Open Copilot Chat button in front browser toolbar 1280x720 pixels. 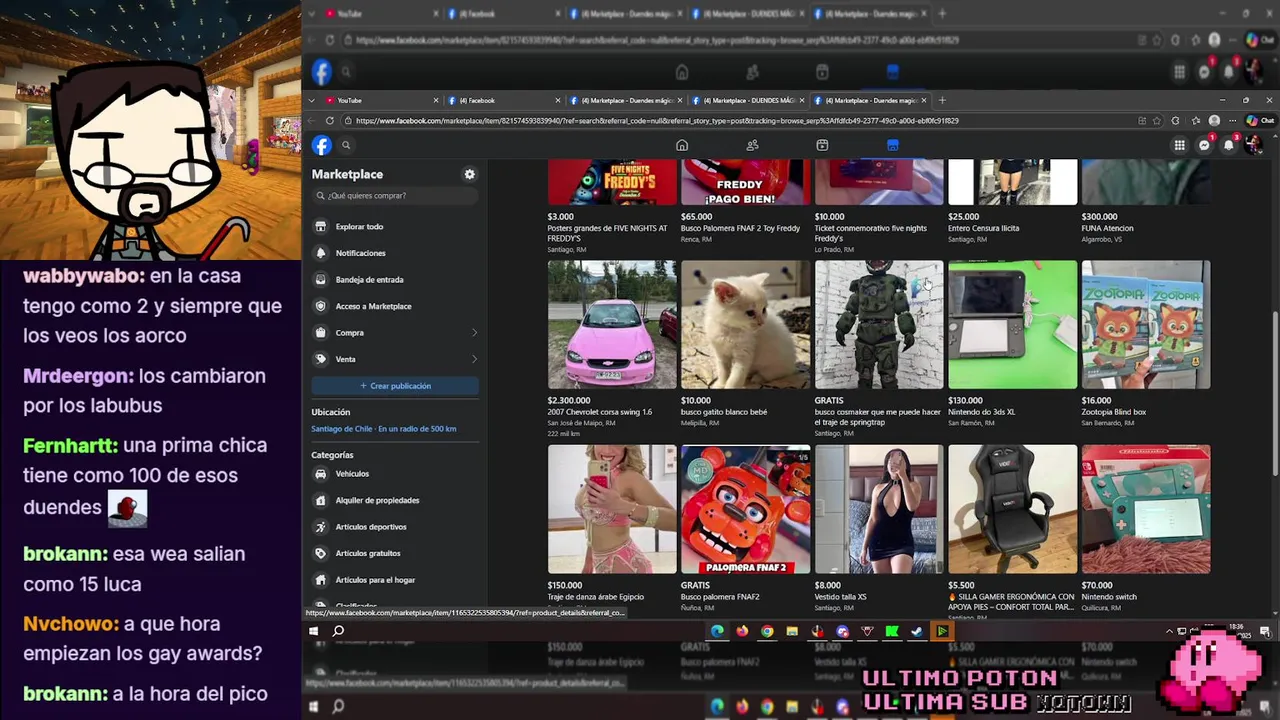[x=1261, y=121]
